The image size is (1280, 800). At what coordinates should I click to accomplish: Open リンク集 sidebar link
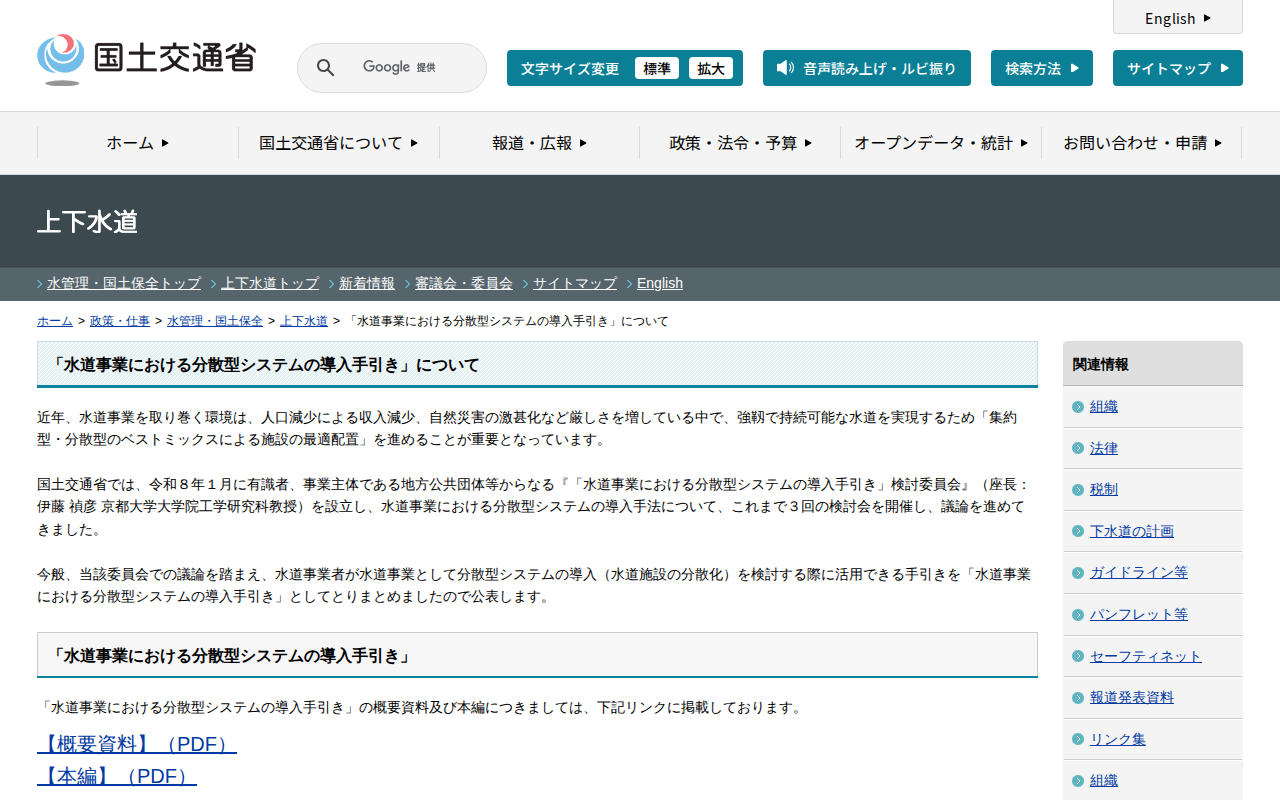pos(1118,739)
